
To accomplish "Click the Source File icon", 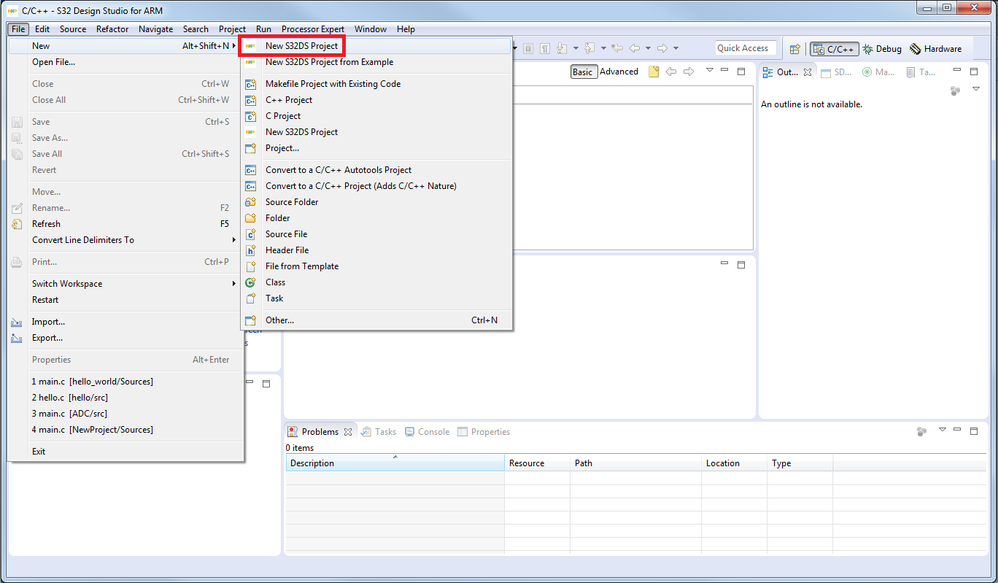I will pos(251,234).
